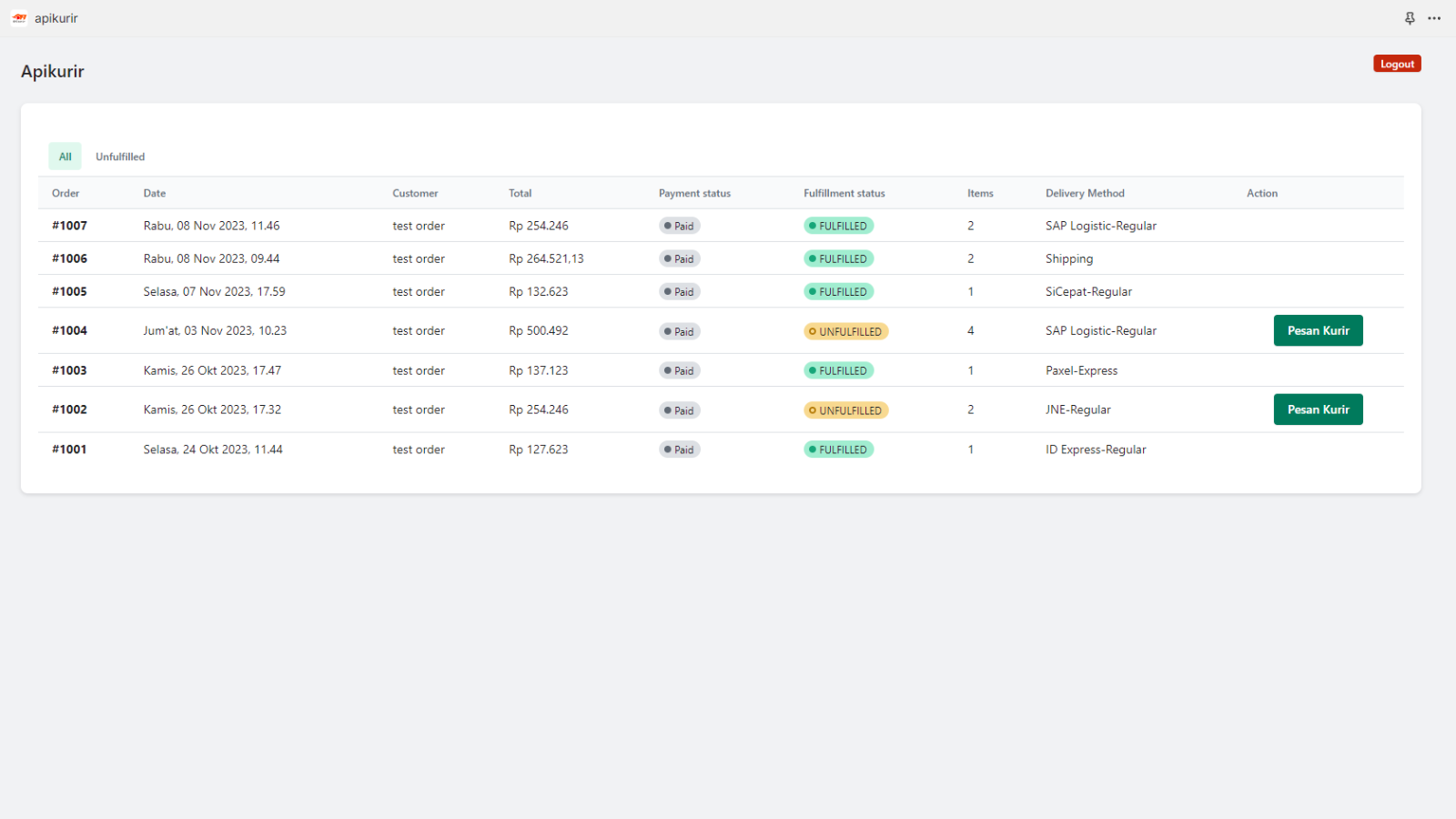Viewport: 1456px width, 819px height.
Task: Click date Rabu, 08 Nov 2023, 09.44
Action: [211, 258]
